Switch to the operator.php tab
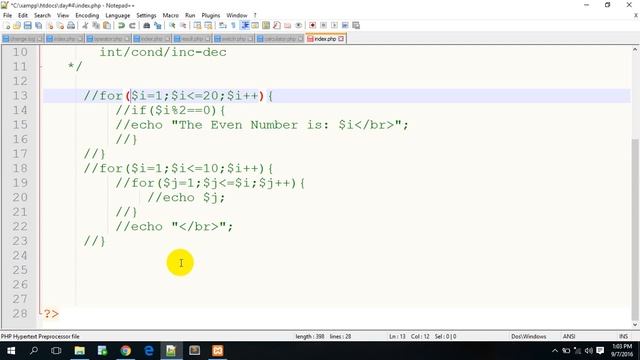This screenshot has height=360, width=640. [109, 39]
